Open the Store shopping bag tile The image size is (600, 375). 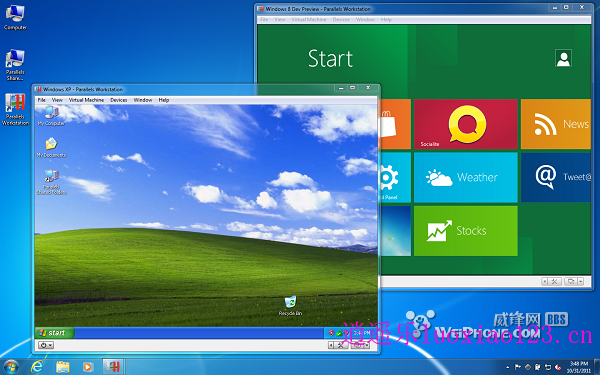coord(396,124)
